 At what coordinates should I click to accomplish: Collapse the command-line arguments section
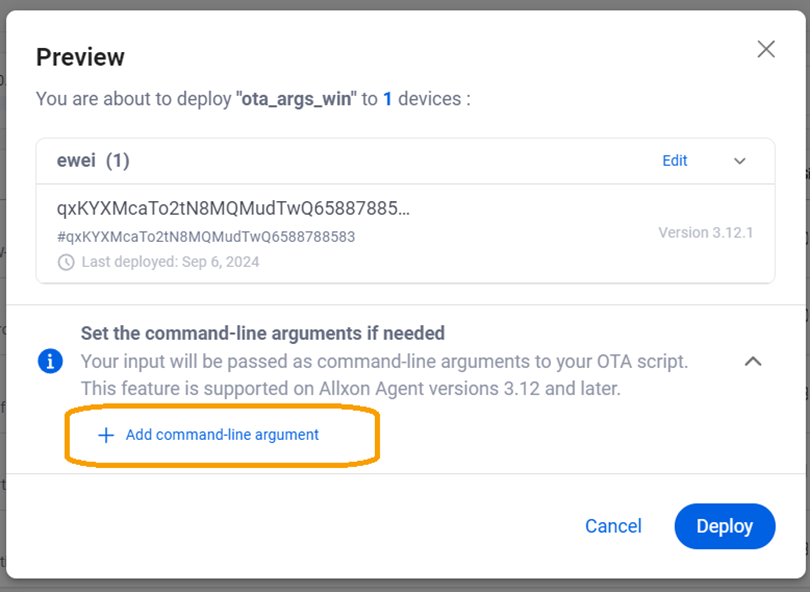point(753,362)
